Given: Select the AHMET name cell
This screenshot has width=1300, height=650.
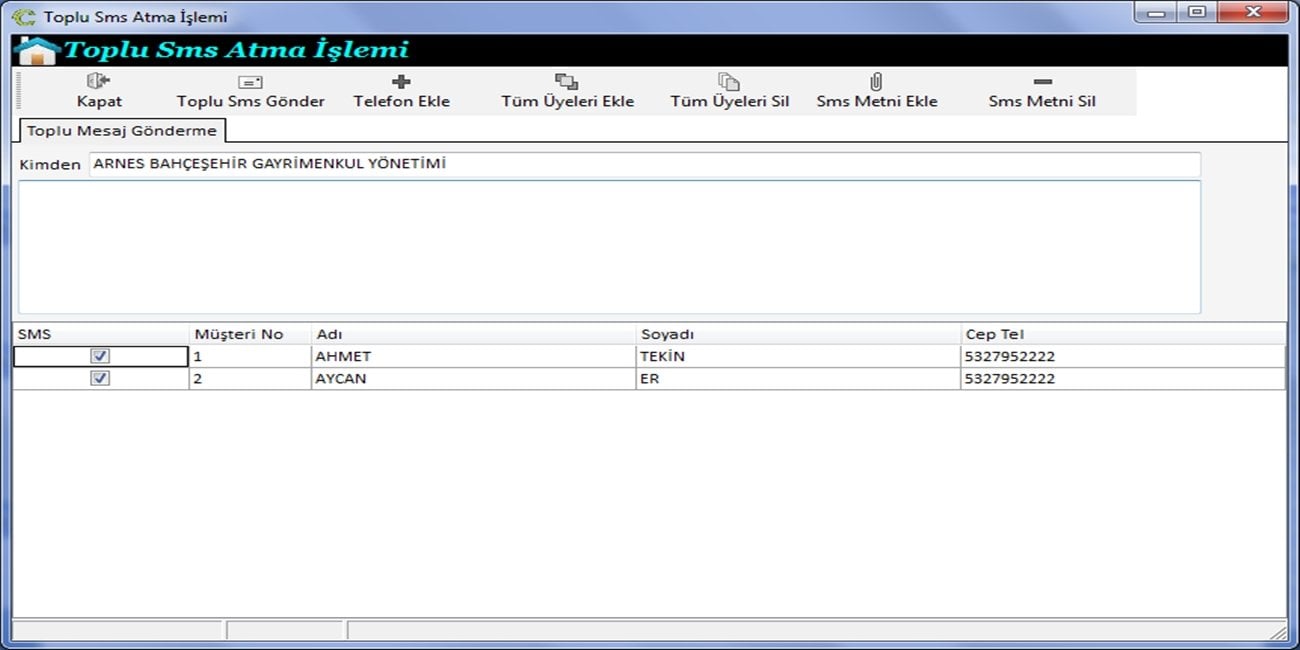Looking at the screenshot, I should (x=472, y=357).
